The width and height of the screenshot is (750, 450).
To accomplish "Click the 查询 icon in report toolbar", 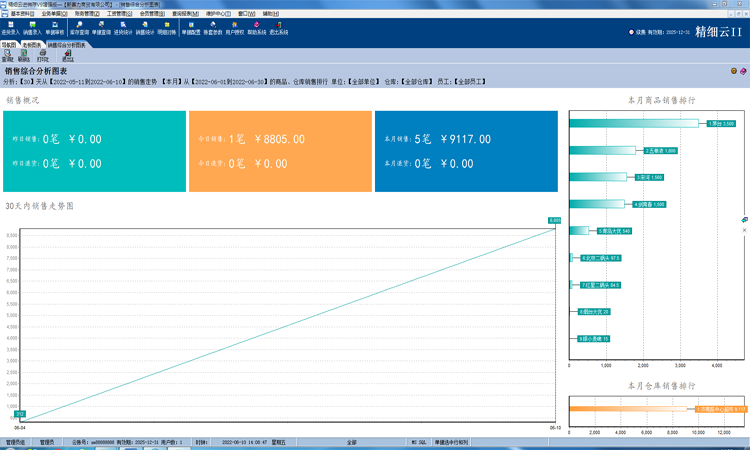I will pos(8,56).
